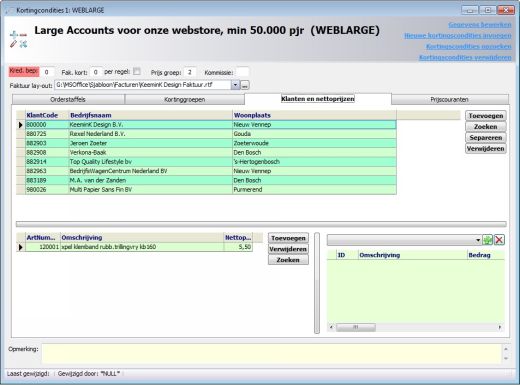Click Toevoegen beside the article list

point(288,238)
